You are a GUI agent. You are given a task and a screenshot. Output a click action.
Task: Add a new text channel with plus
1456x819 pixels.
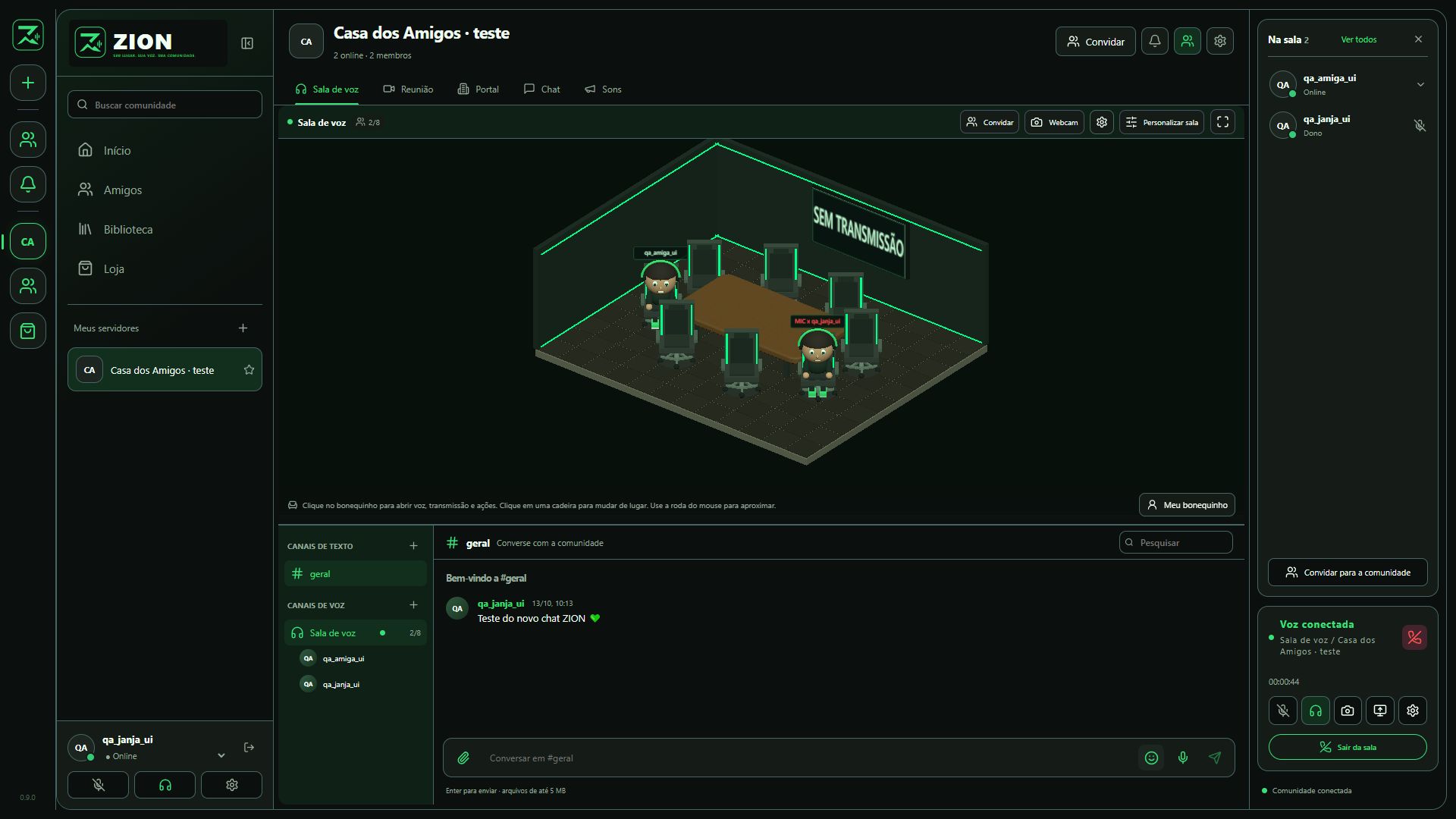click(x=413, y=546)
